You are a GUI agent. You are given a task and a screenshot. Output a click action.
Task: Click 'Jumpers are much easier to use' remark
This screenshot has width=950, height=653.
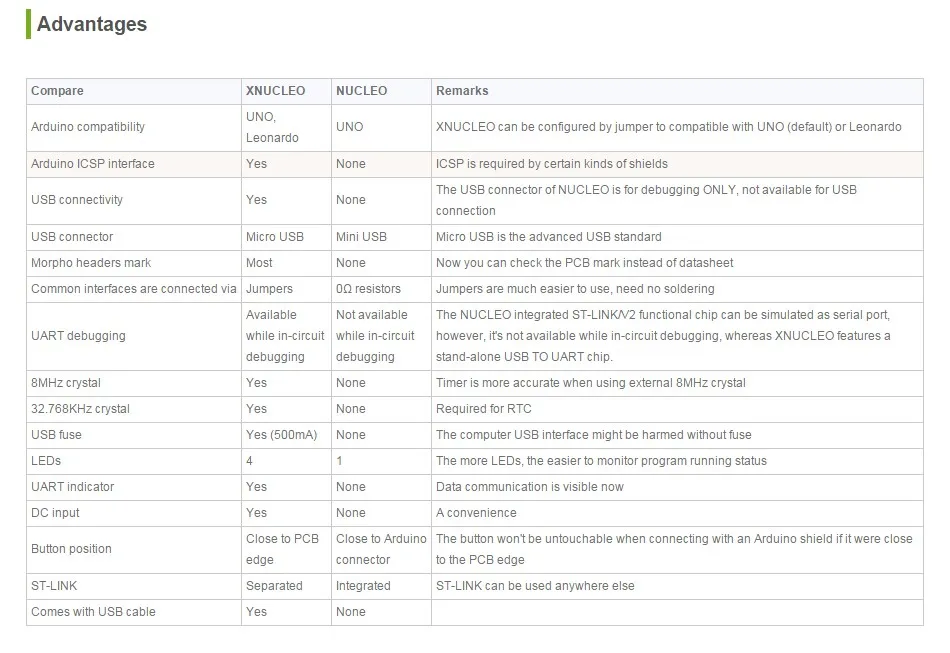click(x=575, y=289)
